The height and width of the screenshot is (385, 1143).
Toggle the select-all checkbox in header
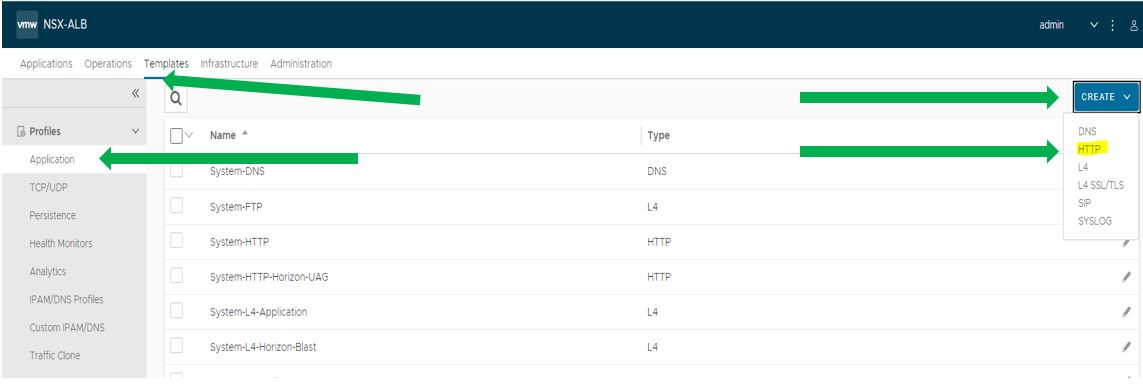pyautogui.click(x=176, y=136)
